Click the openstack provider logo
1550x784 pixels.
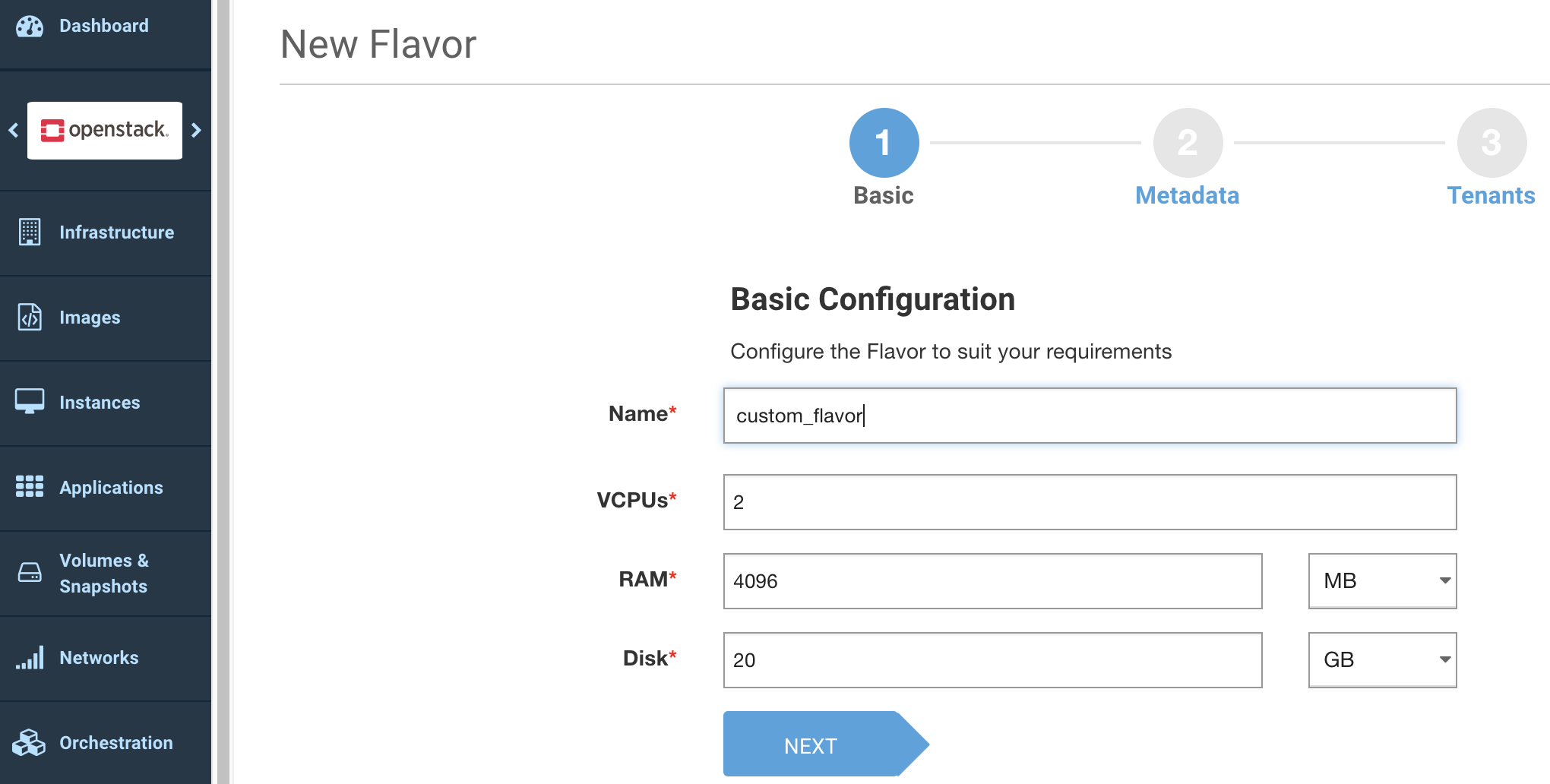105,130
